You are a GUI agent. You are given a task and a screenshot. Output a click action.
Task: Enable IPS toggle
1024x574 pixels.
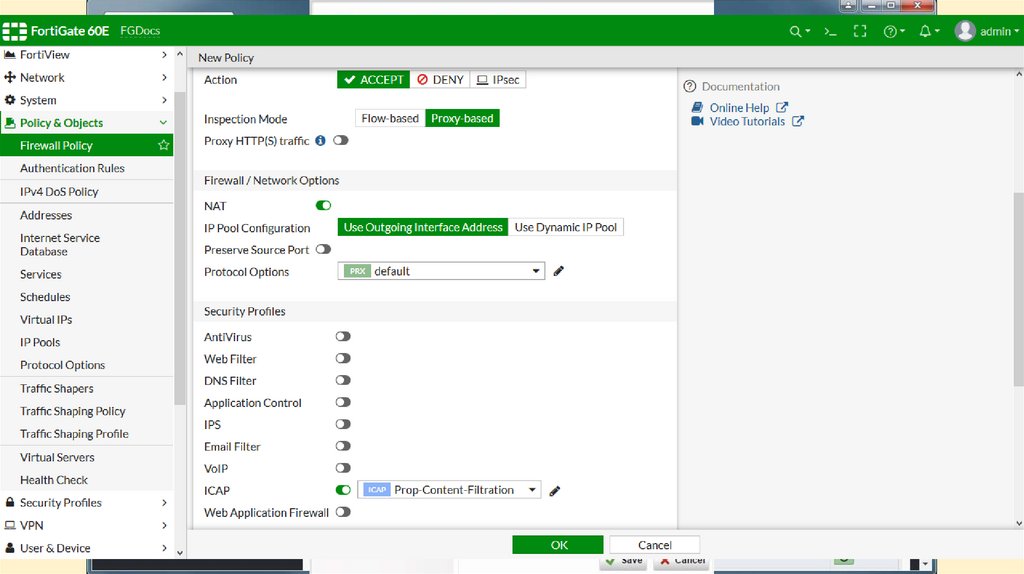click(x=343, y=424)
